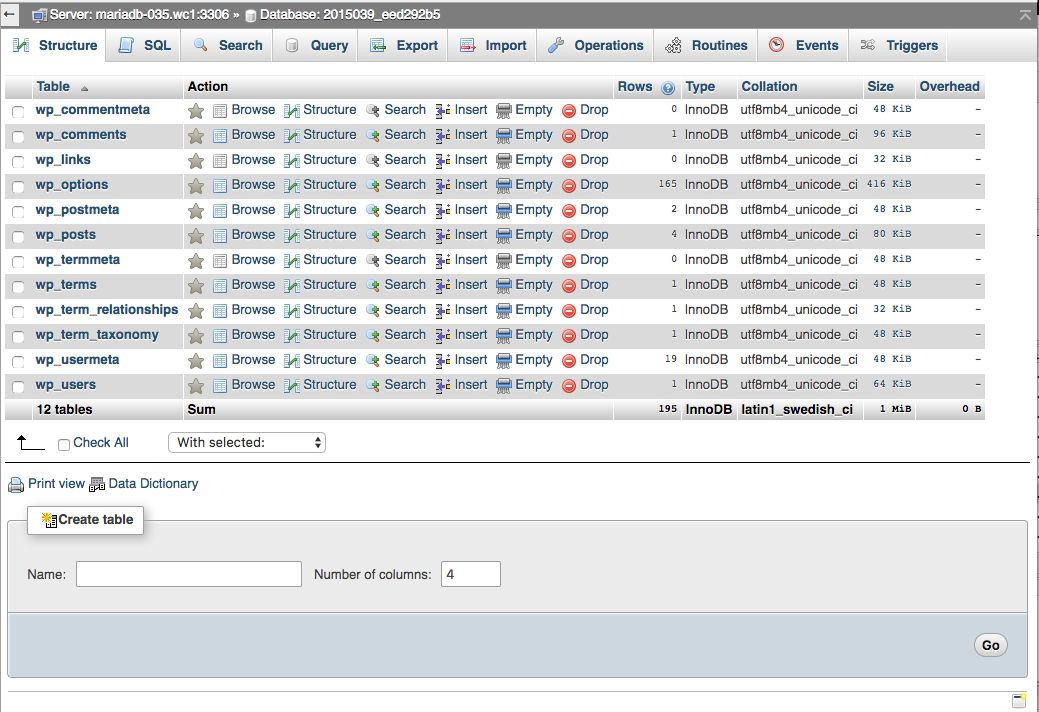Click the Rows help question mark icon

tap(668, 88)
